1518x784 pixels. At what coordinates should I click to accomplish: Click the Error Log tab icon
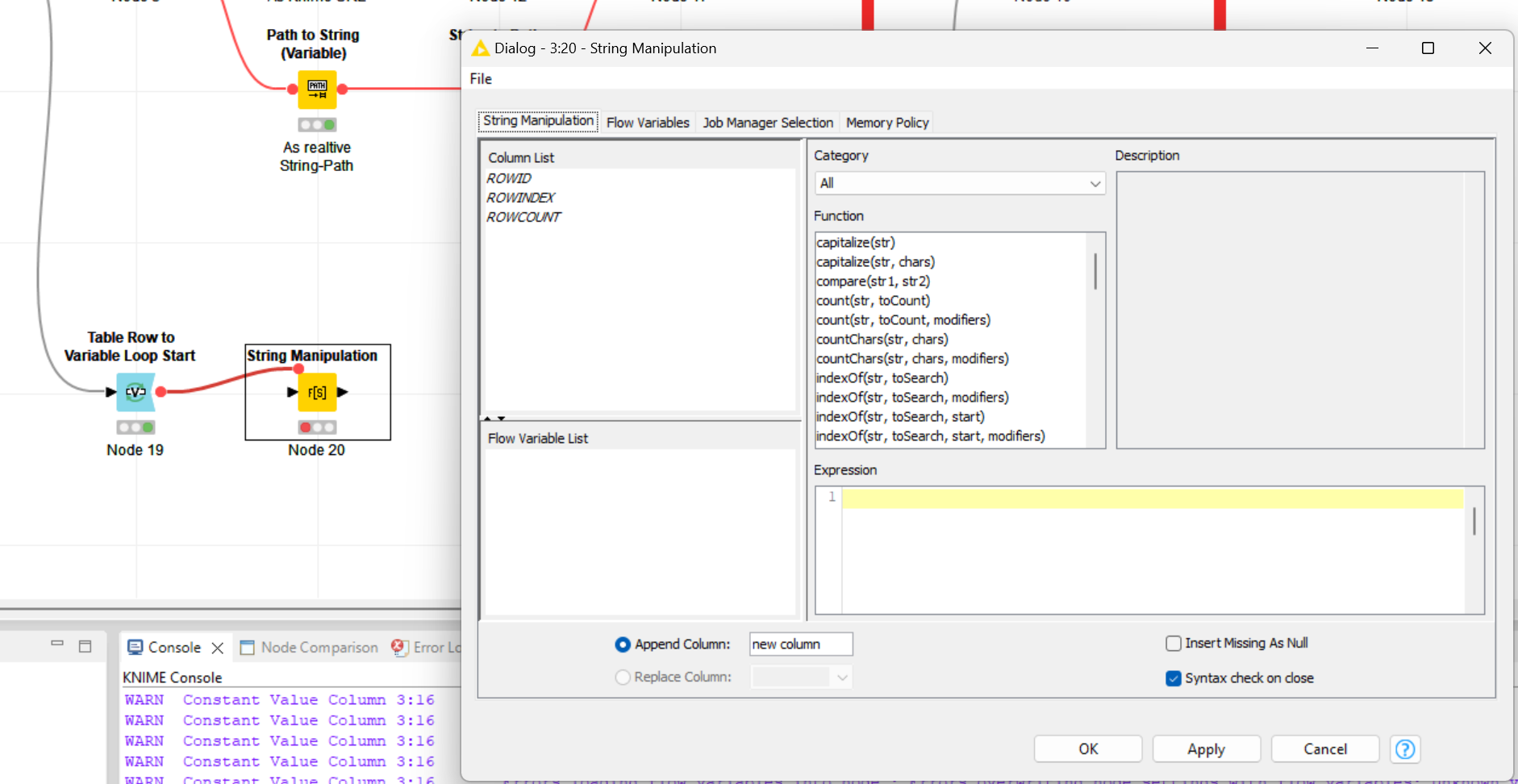[x=398, y=647]
